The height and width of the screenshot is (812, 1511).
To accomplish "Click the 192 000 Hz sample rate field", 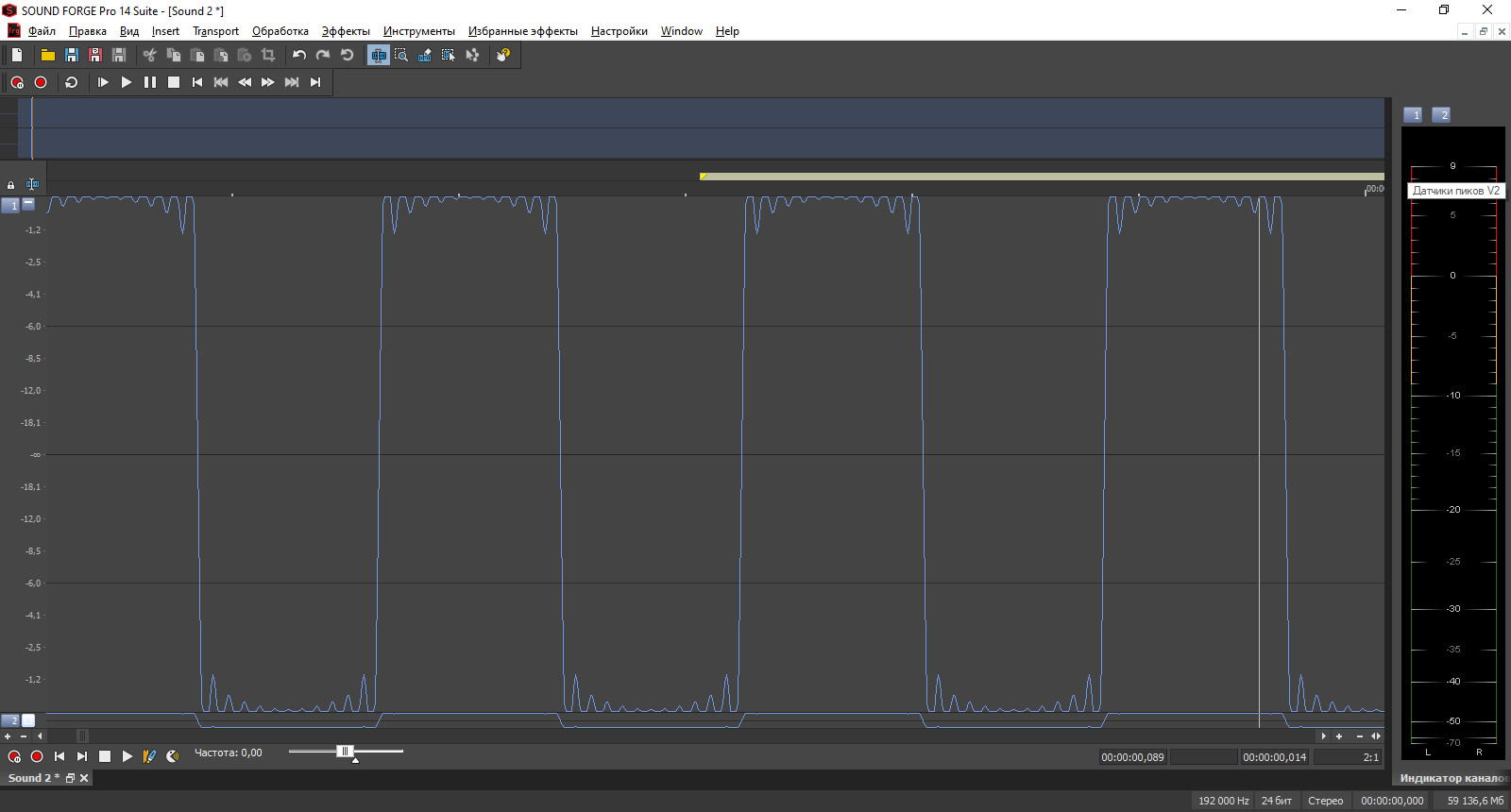I will point(1223,801).
